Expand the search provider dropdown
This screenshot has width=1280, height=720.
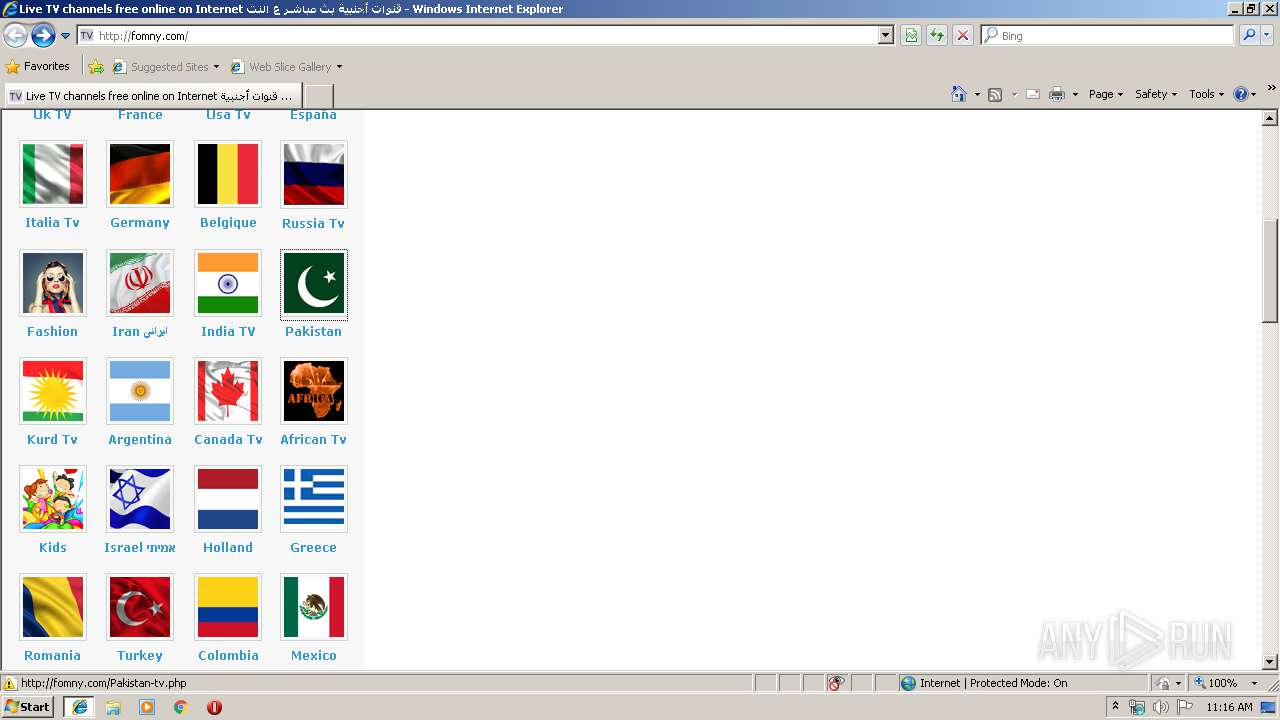point(1268,35)
